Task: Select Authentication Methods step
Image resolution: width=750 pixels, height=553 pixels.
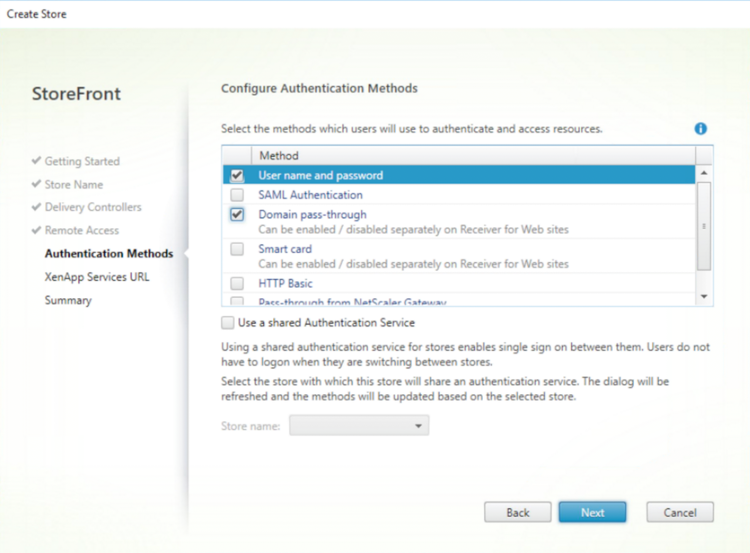Action: (x=109, y=254)
